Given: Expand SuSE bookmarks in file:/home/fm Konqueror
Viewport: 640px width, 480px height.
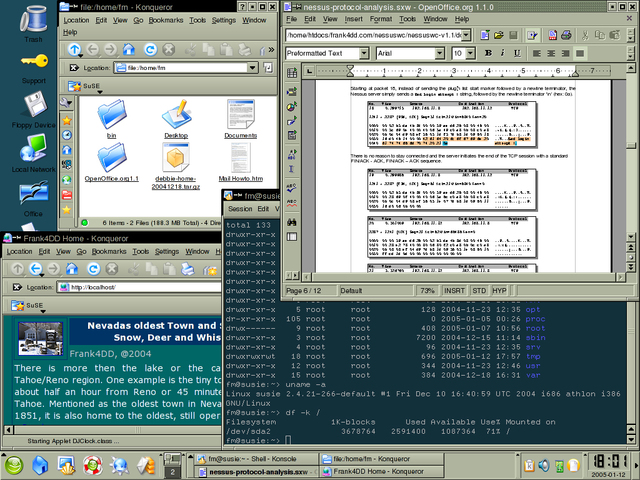Looking at the screenshot, I should pyautogui.click(x=85, y=87).
